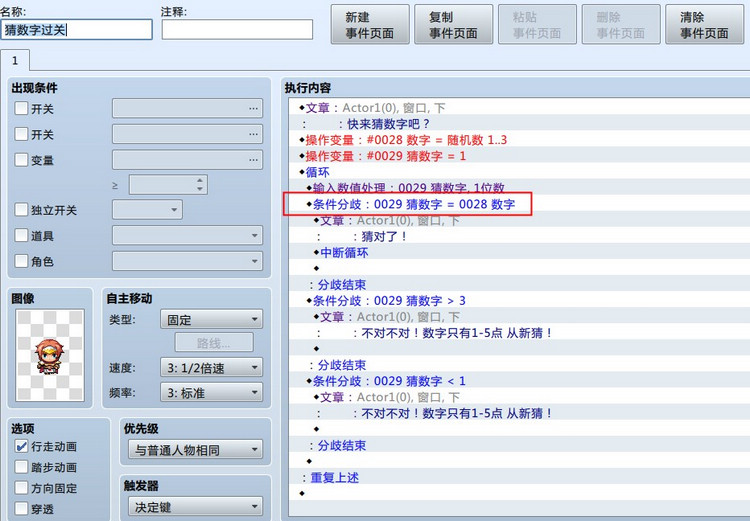Select the last empty command diamond line
This screenshot has width=750, height=521.
click(519, 493)
